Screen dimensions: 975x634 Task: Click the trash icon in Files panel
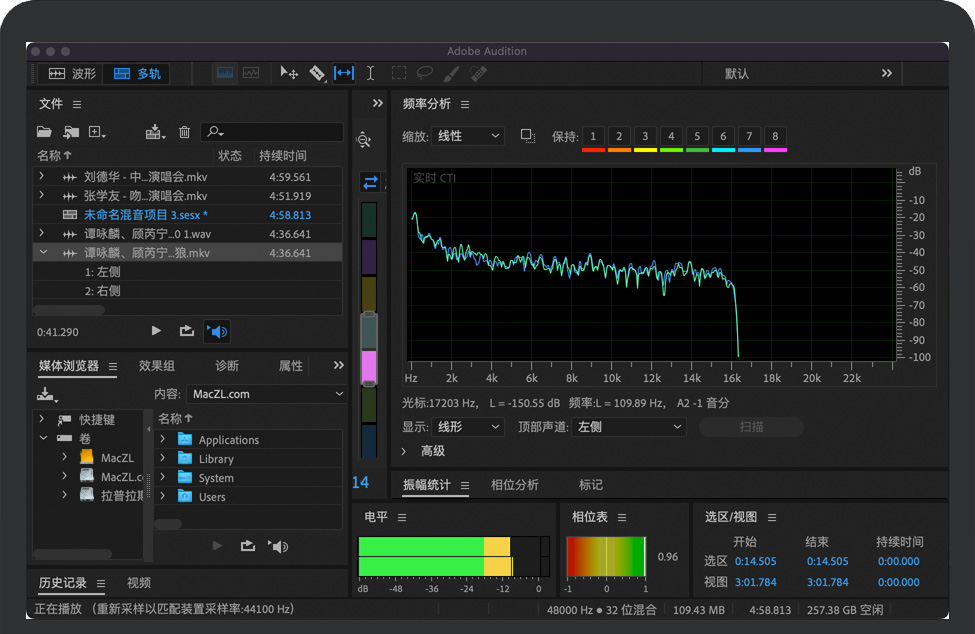(184, 132)
